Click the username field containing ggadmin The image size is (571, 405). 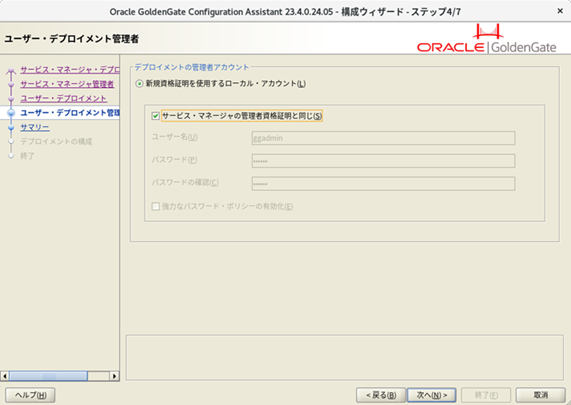click(383, 138)
